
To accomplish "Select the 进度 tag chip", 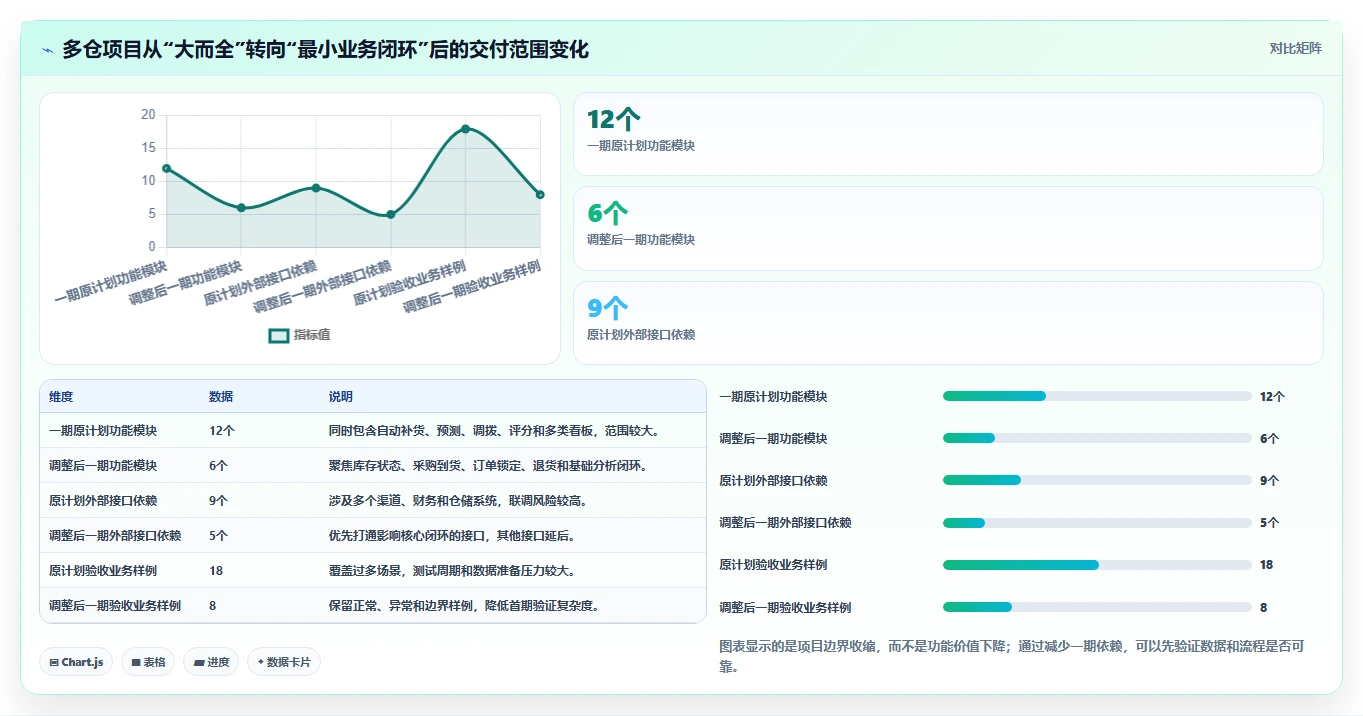I will tap(211, 662).
